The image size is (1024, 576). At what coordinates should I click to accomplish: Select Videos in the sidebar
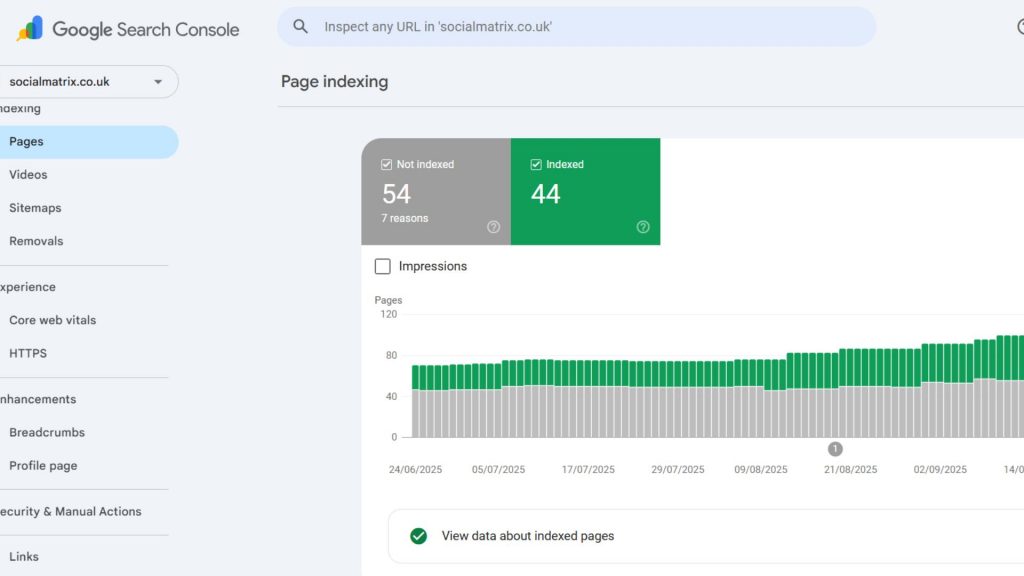[28, 175]
